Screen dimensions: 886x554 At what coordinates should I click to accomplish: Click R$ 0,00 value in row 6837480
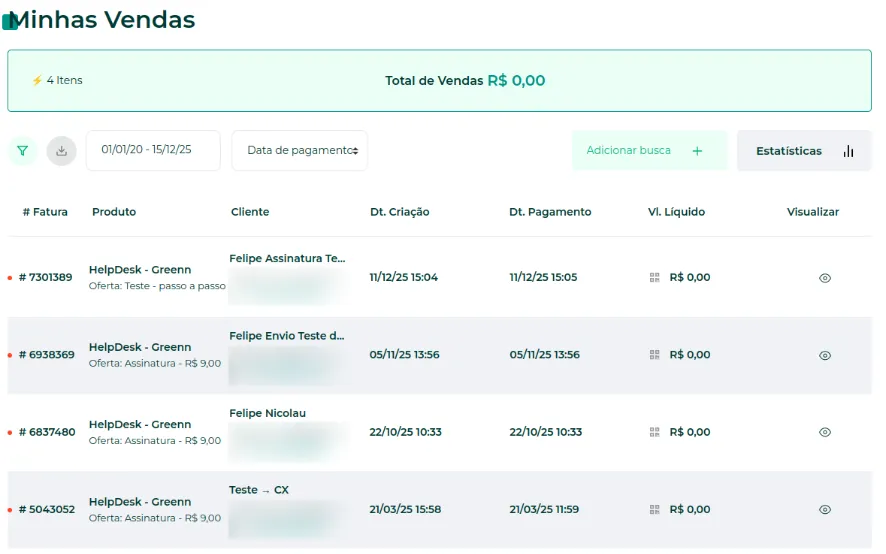[x=690, y=432]
